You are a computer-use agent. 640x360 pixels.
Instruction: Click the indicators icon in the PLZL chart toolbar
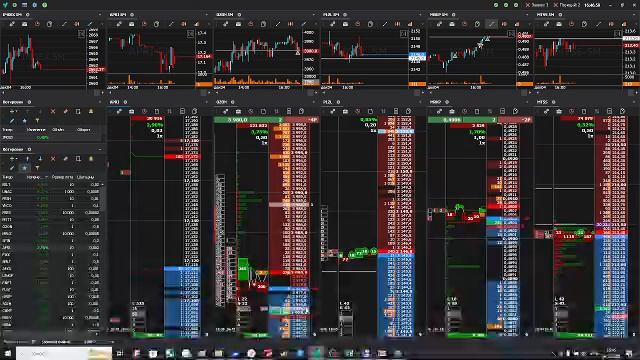(410, 24)
